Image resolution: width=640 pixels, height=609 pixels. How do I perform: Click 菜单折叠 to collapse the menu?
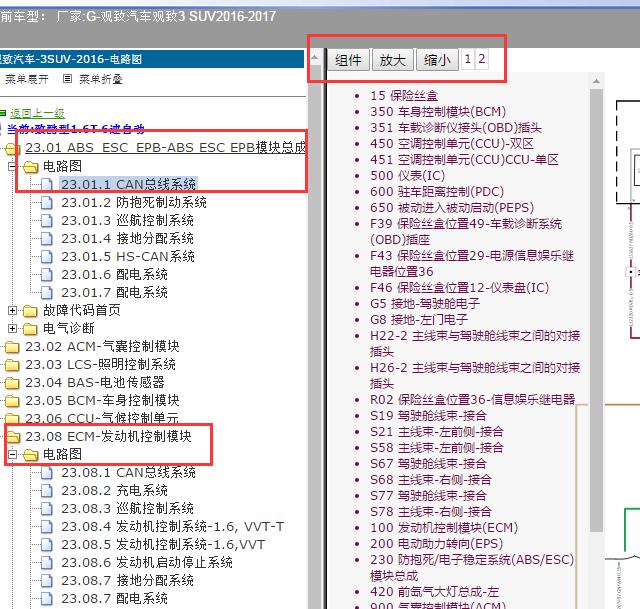click(101, 79)
